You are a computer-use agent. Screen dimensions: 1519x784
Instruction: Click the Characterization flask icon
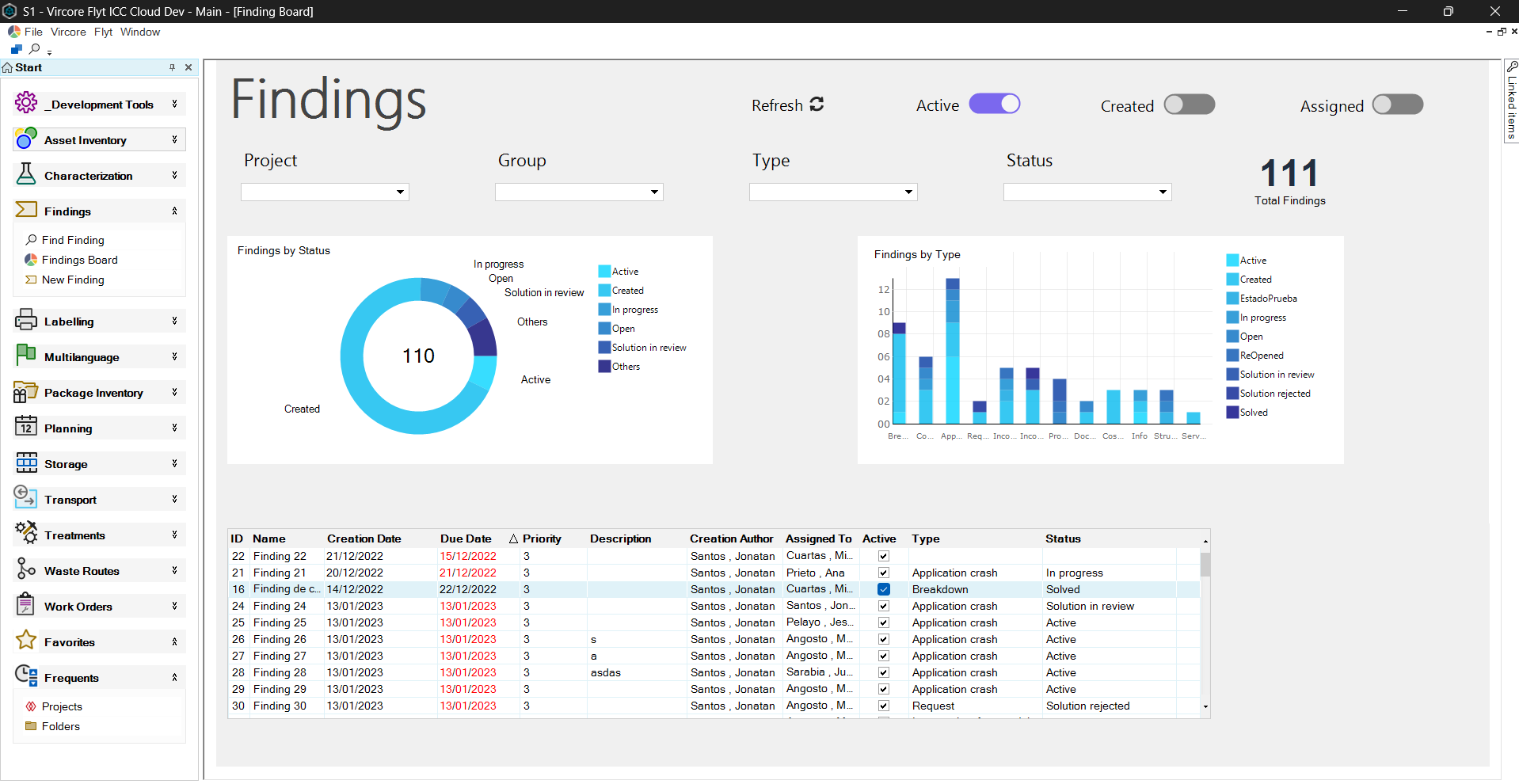coord(26,174)
